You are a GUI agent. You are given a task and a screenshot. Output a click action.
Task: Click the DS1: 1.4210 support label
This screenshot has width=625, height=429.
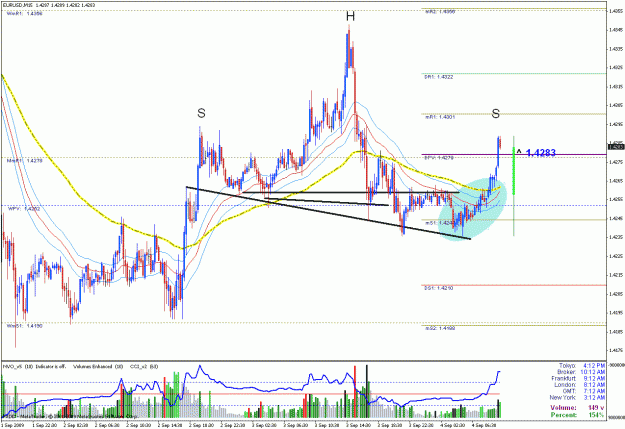[x=438, y=288]
